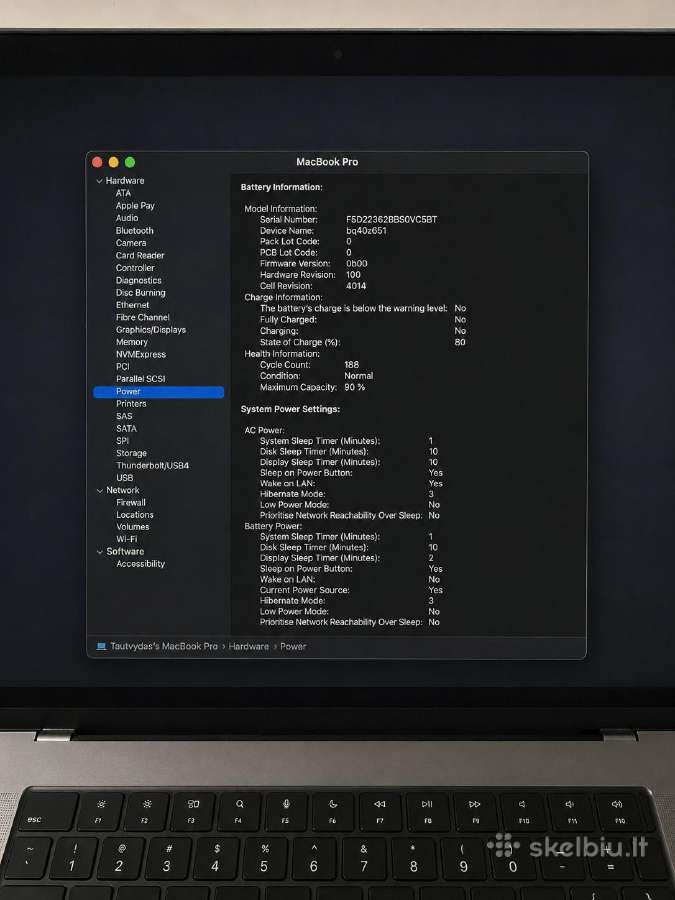Click Tautvydas's MacBook Pro path item
675x900 pixels.
click(164, 646)
